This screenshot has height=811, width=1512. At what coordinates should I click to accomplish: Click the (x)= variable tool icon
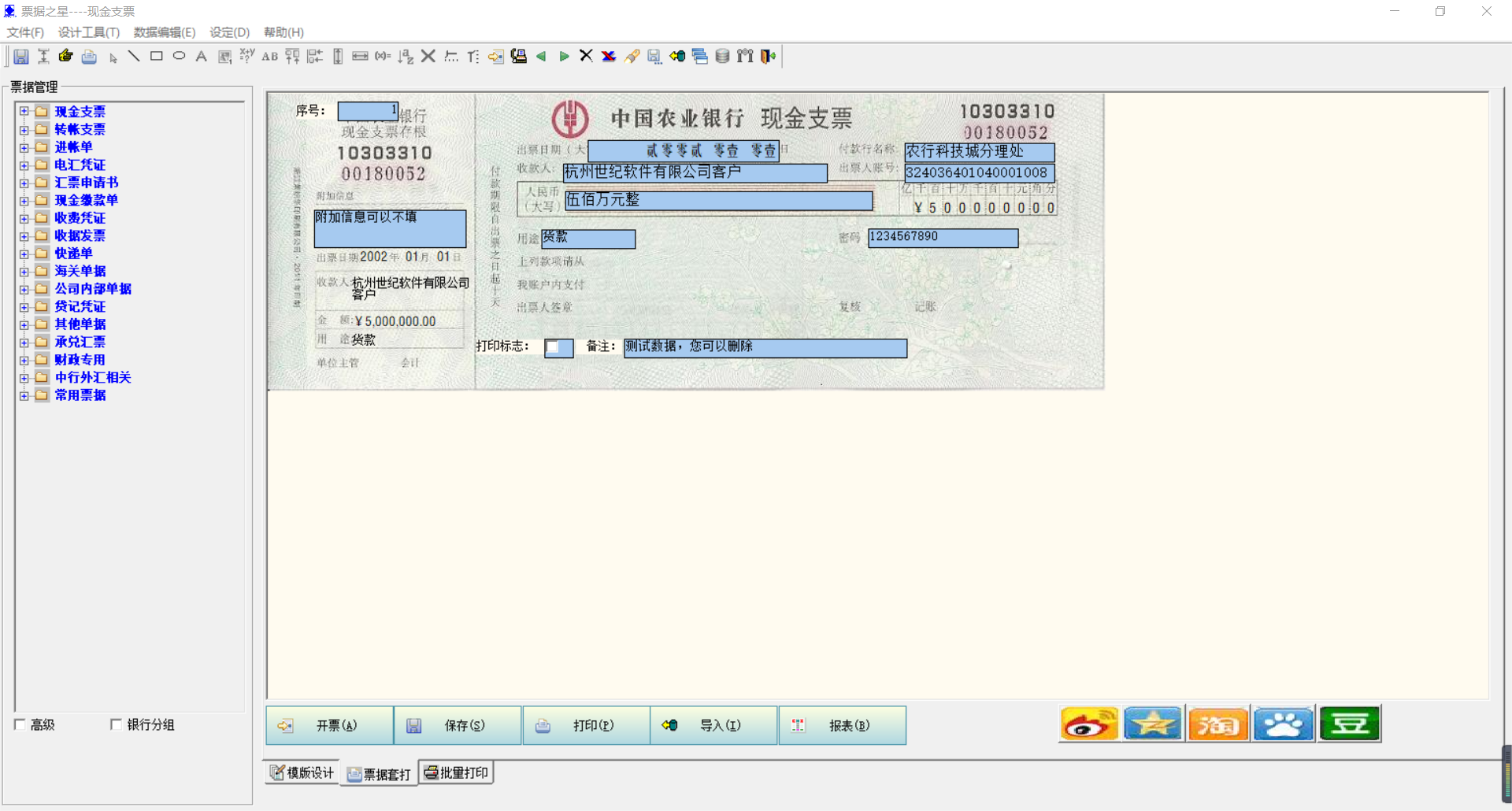[x=383, y=56]
